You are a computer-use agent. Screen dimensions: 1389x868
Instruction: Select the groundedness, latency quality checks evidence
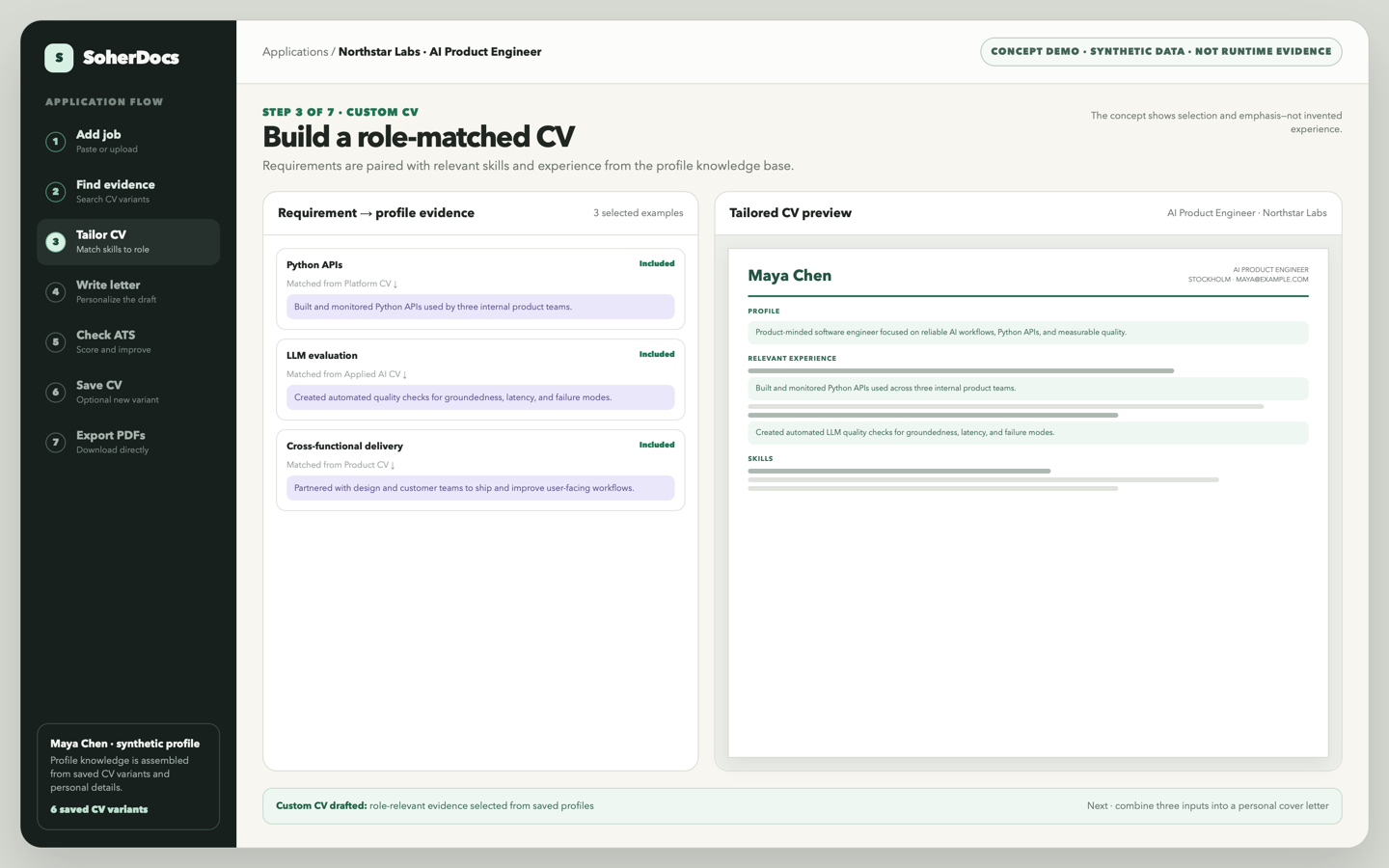[x=480, y=397]
